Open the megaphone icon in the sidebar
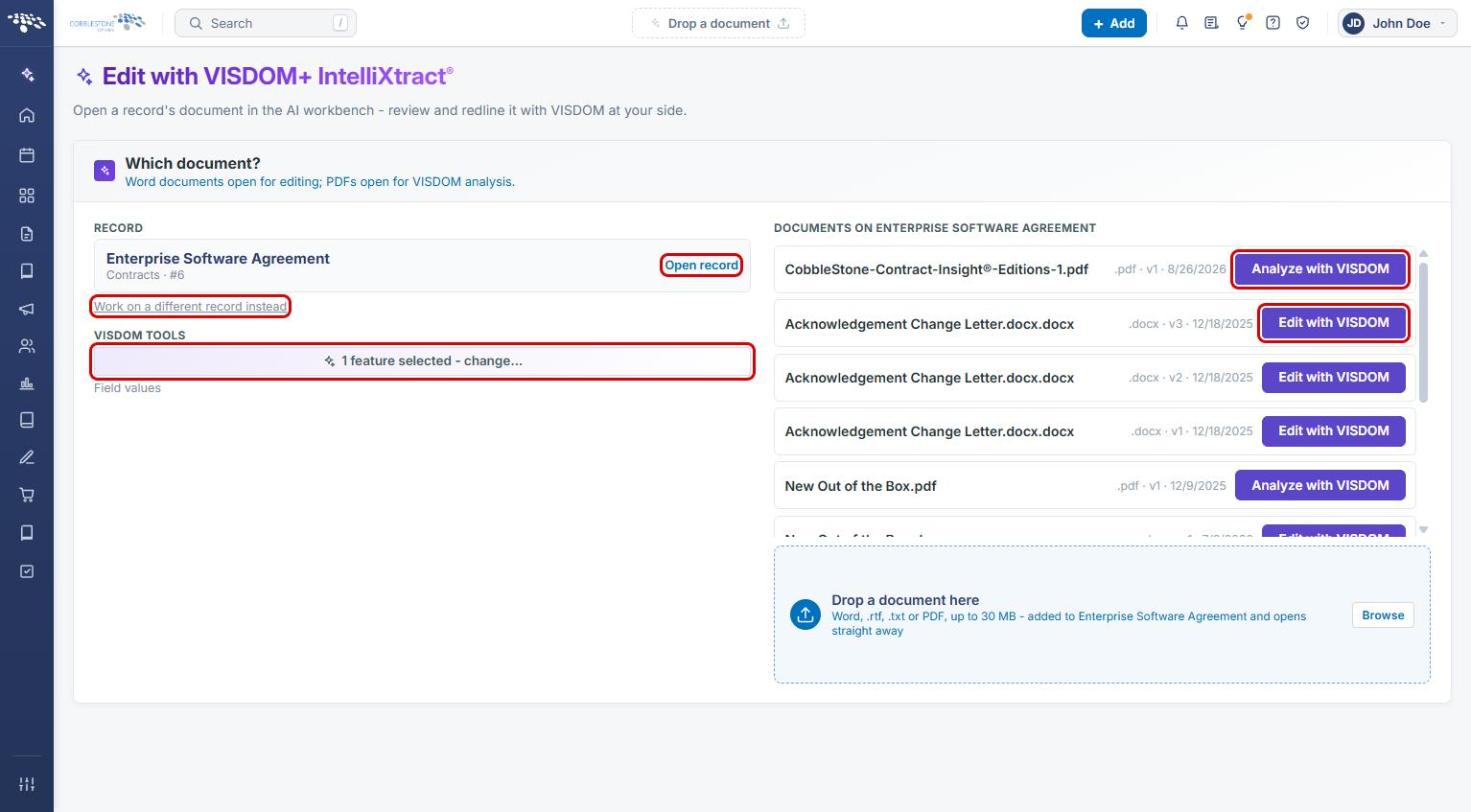This screenshot has width=1471, height=812. [27, 309]
